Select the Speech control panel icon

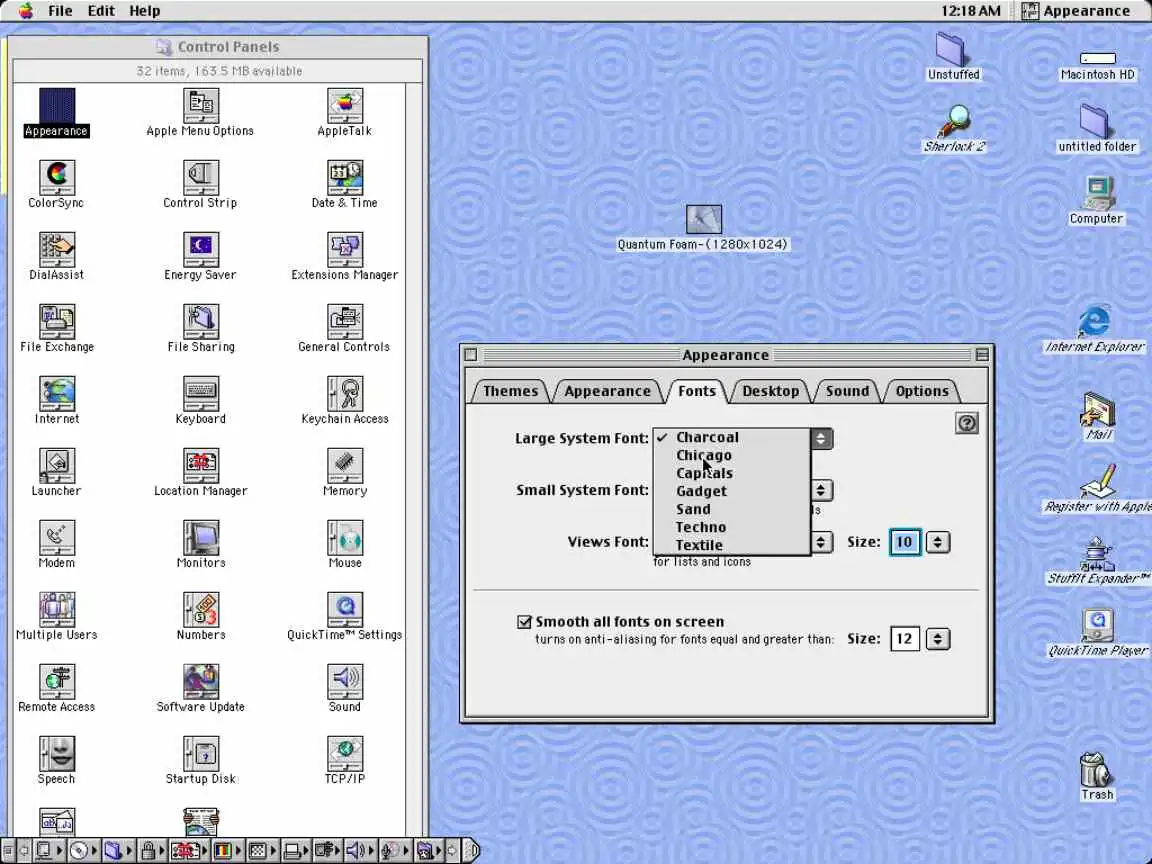[57, 755]
